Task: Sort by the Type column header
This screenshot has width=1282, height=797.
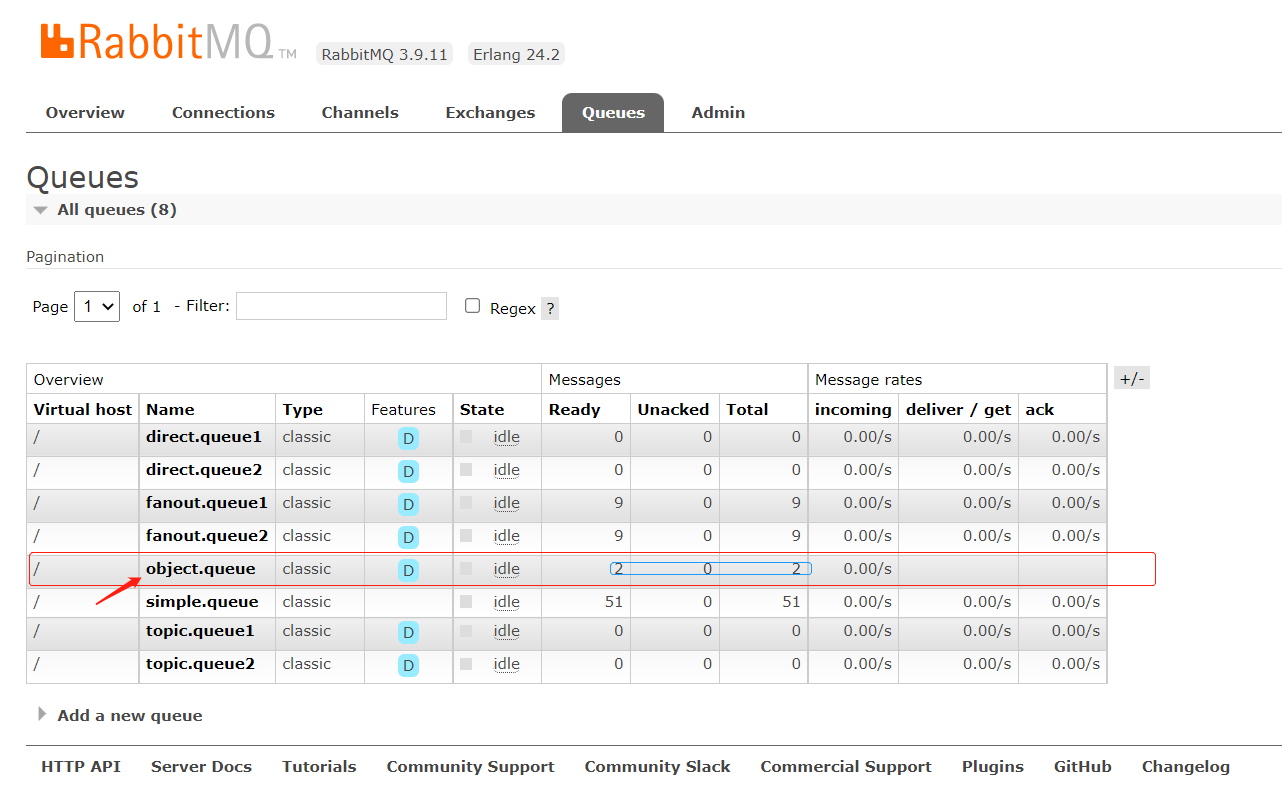Action: 302,410
